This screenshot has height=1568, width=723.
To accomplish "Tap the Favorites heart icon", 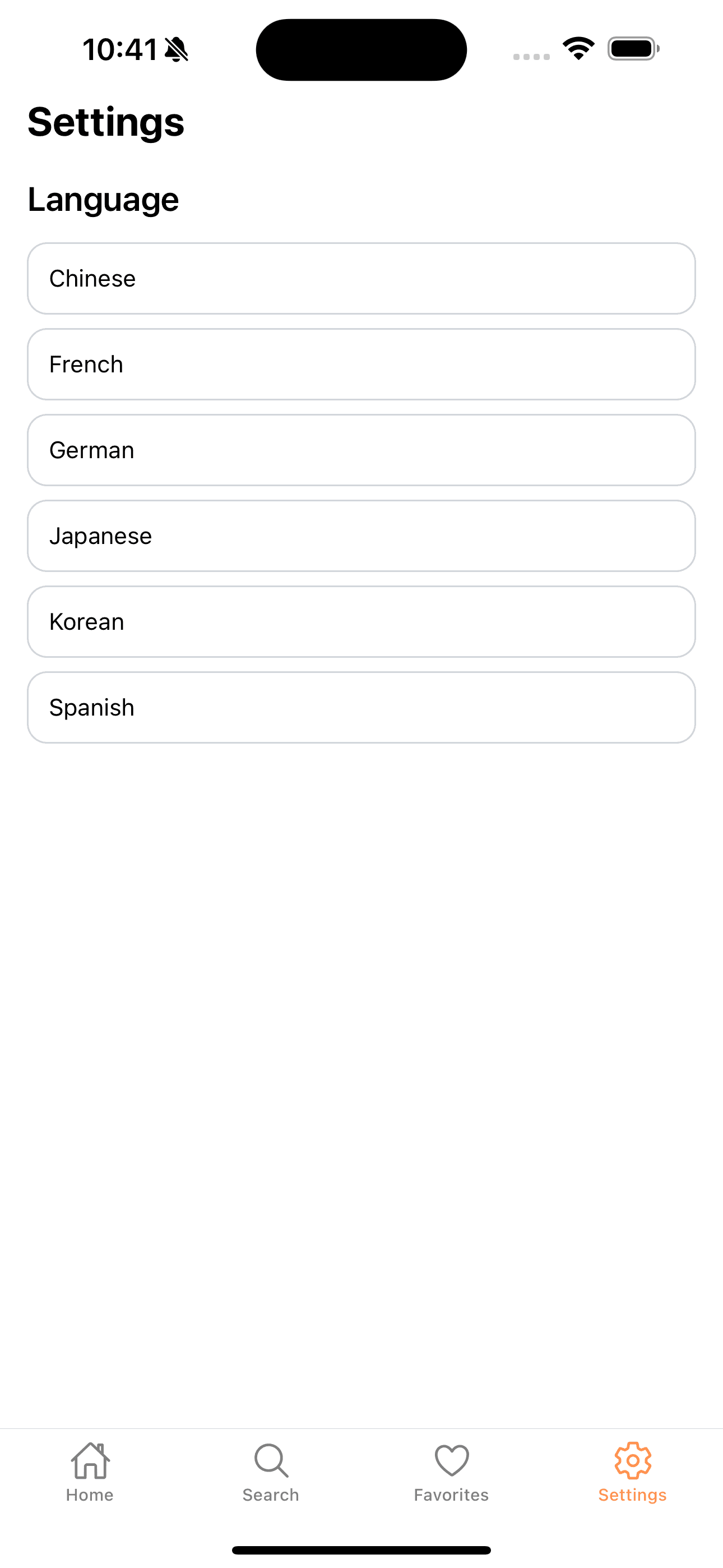I will (x=452, y=1460).
